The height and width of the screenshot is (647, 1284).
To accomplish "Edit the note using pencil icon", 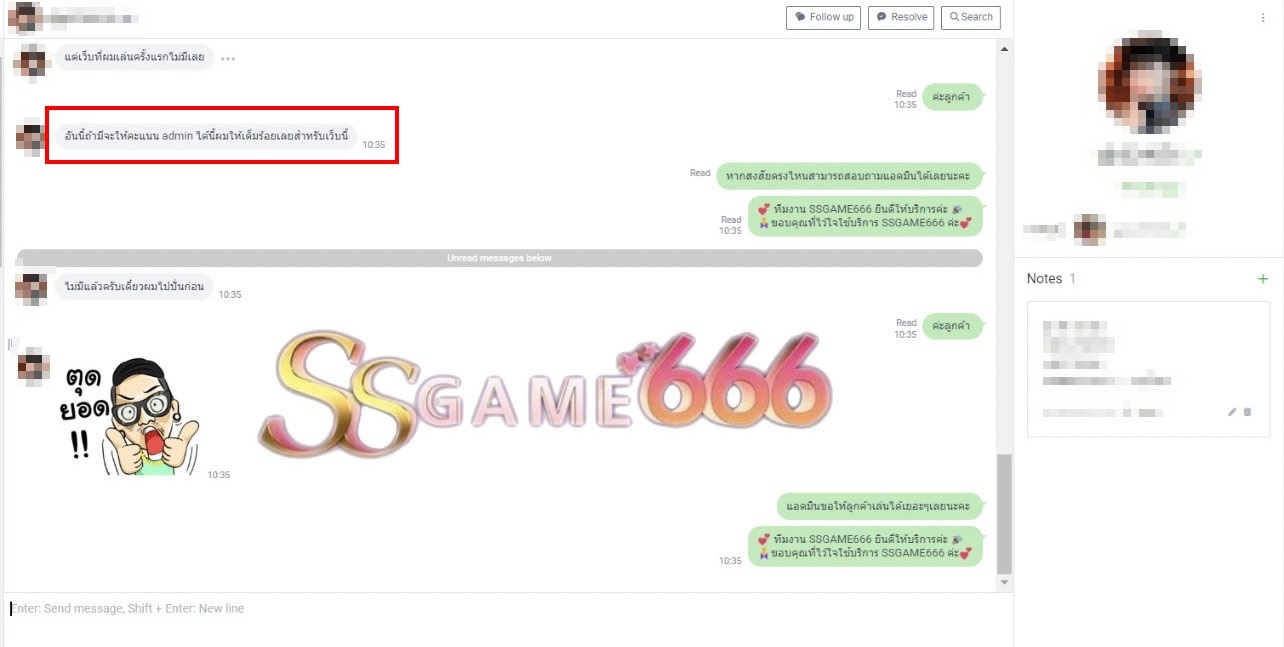I will pos(1232,412).
